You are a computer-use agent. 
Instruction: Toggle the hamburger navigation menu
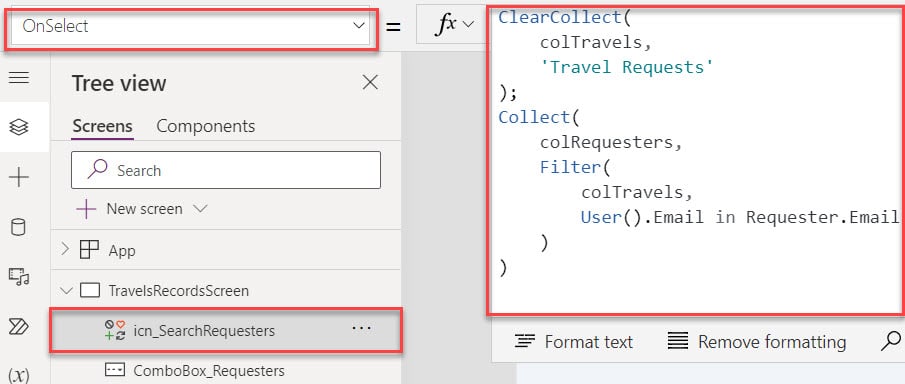pos(19,77)
